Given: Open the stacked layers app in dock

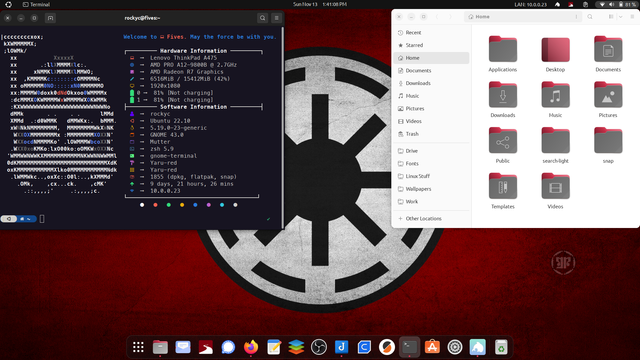Looking at the screenshot, I should (296, 347).
